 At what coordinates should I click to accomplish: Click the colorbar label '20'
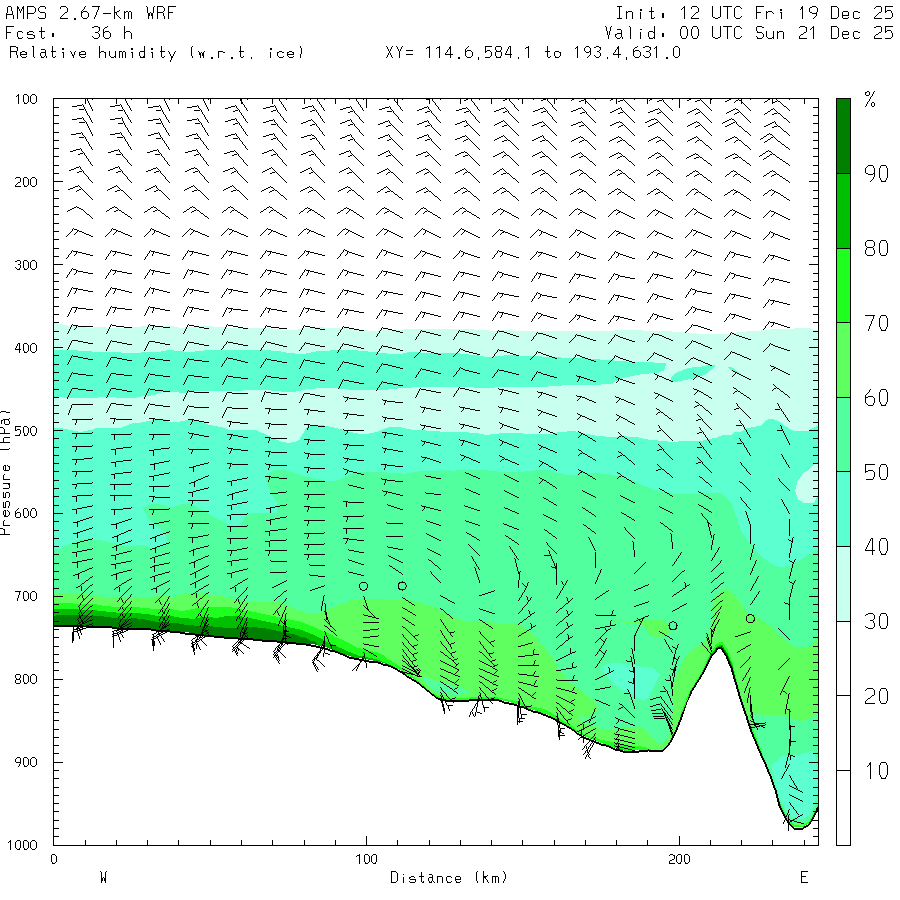tap(876, 696)
